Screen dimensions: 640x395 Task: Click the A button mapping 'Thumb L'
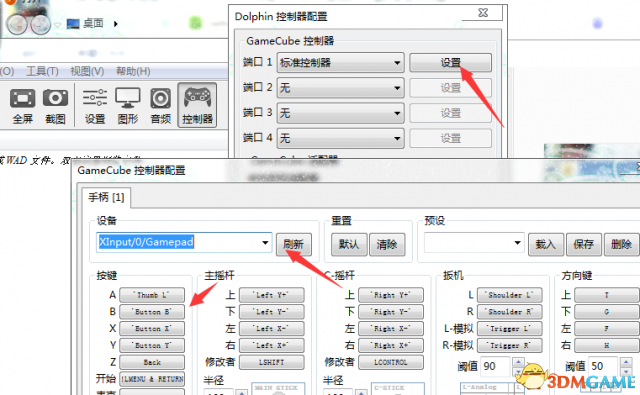pyautogui.click(x=152, y=295)
